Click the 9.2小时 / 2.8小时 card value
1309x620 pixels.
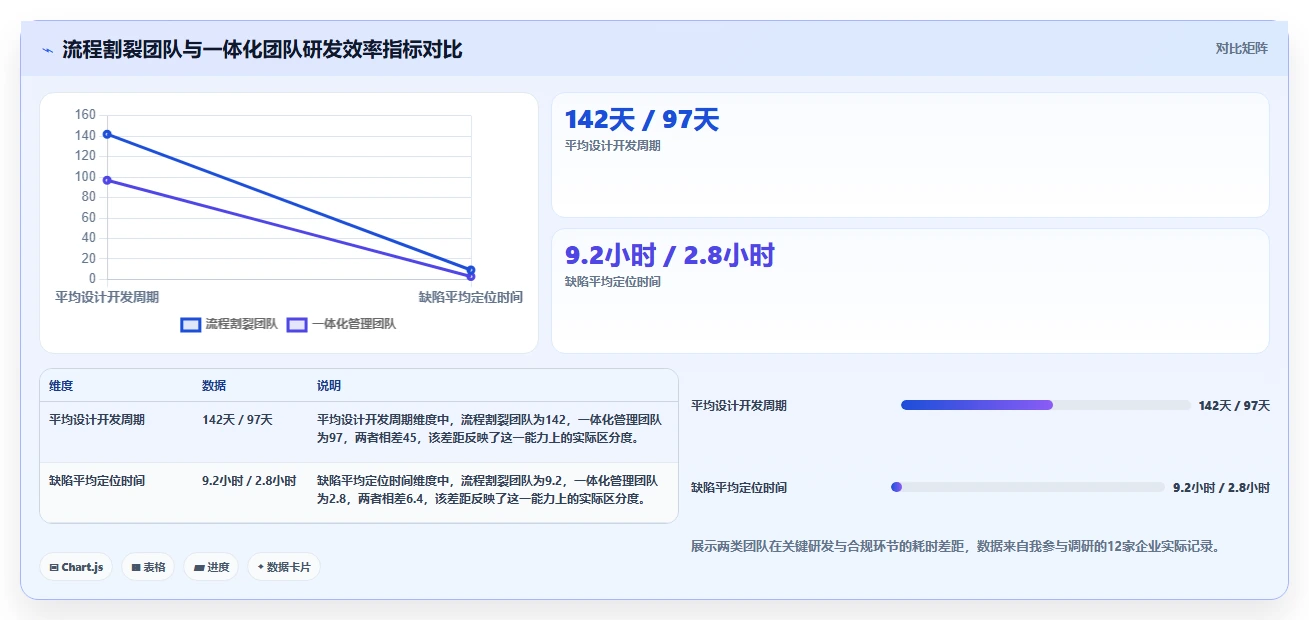pos(670,256)
